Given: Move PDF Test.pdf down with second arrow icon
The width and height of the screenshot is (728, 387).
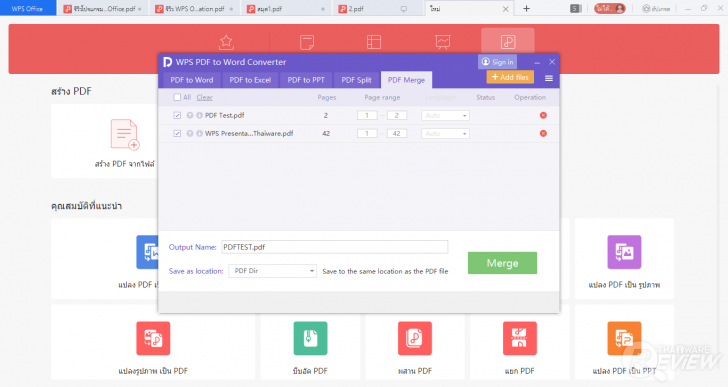Looking at the screenshot, I should point(199,115).
